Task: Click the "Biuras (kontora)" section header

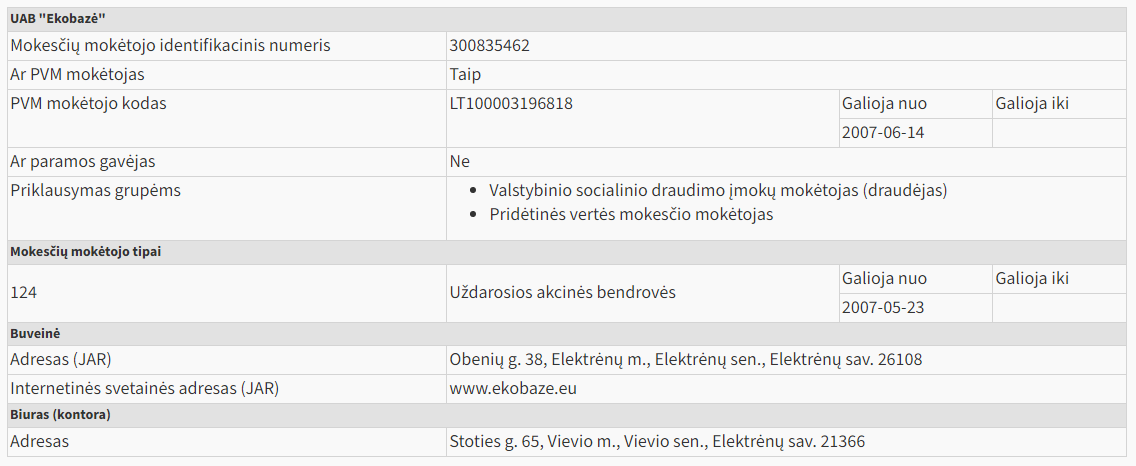Action: [x=60, y=414]
